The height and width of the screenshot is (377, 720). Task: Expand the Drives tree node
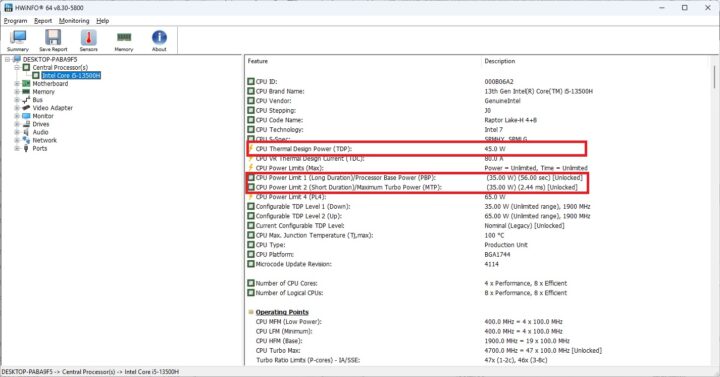coord(17,124)
